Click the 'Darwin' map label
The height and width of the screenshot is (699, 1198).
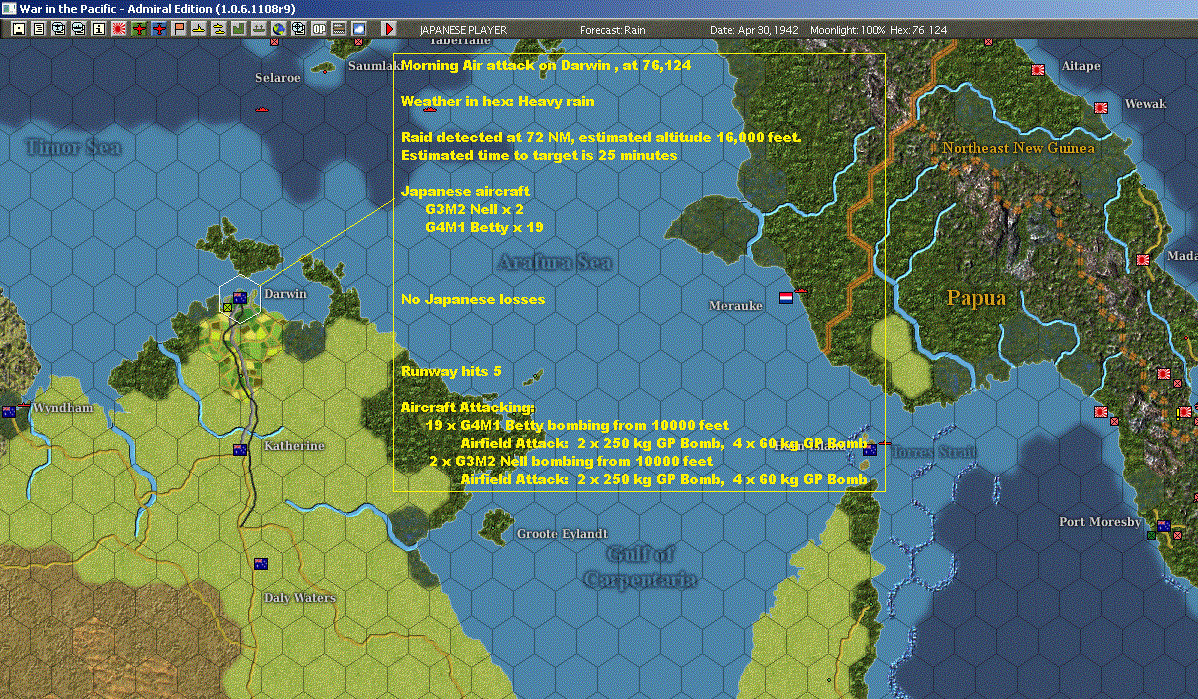pyautogui.click(x=285, y=294)
